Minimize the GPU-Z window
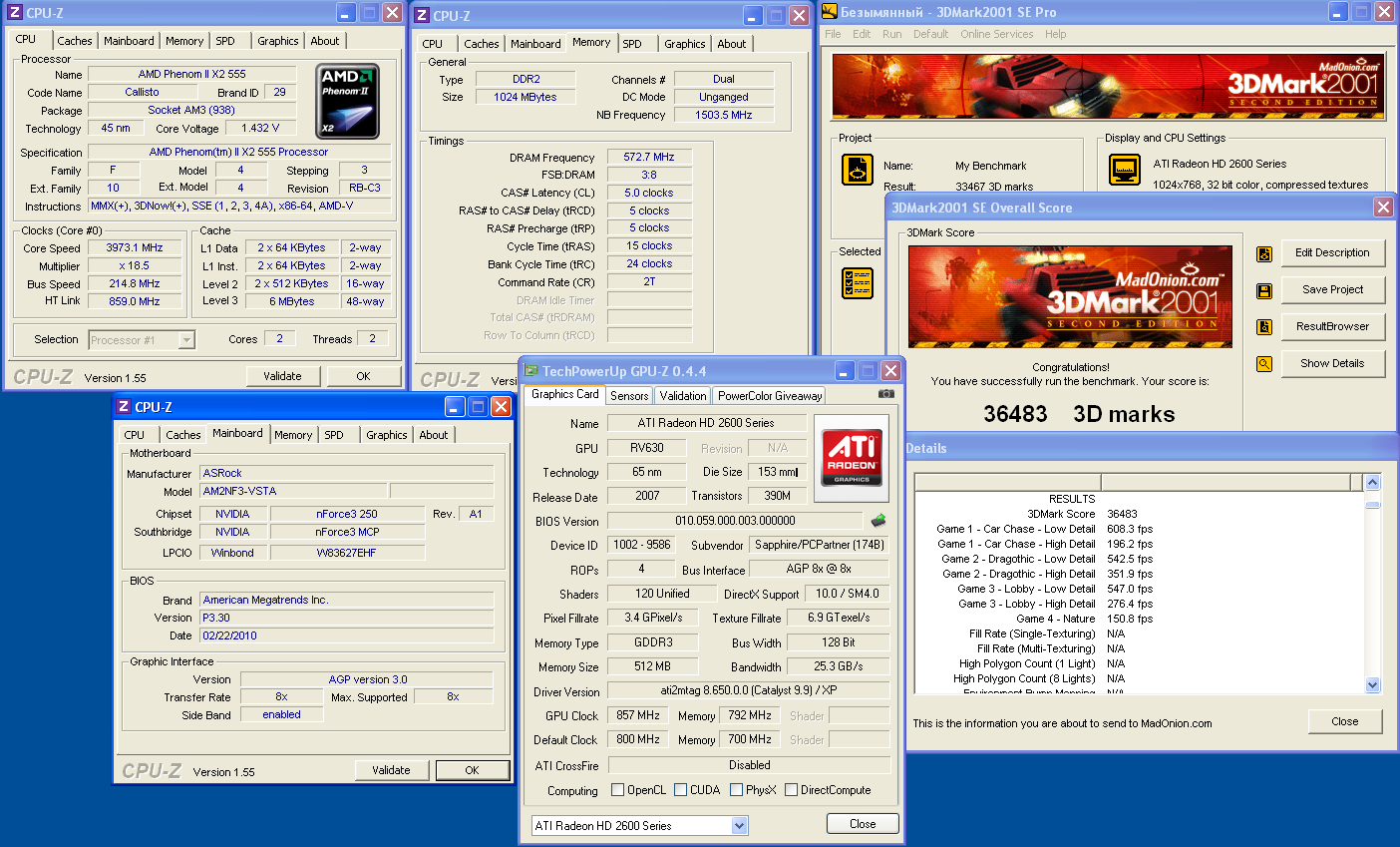Screen dimensions: 1400x847 click(844, 370)
